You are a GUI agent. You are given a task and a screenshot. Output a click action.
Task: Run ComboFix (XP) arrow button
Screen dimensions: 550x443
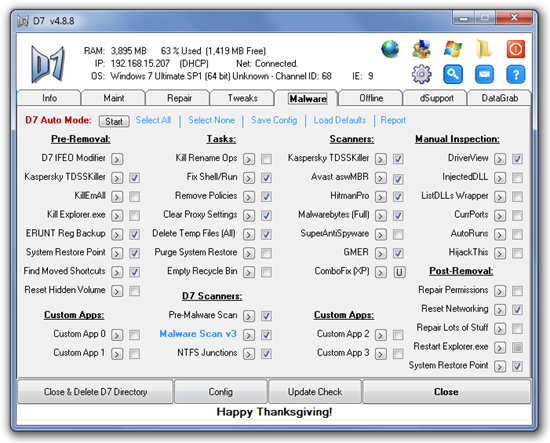(x=381, y=272)
